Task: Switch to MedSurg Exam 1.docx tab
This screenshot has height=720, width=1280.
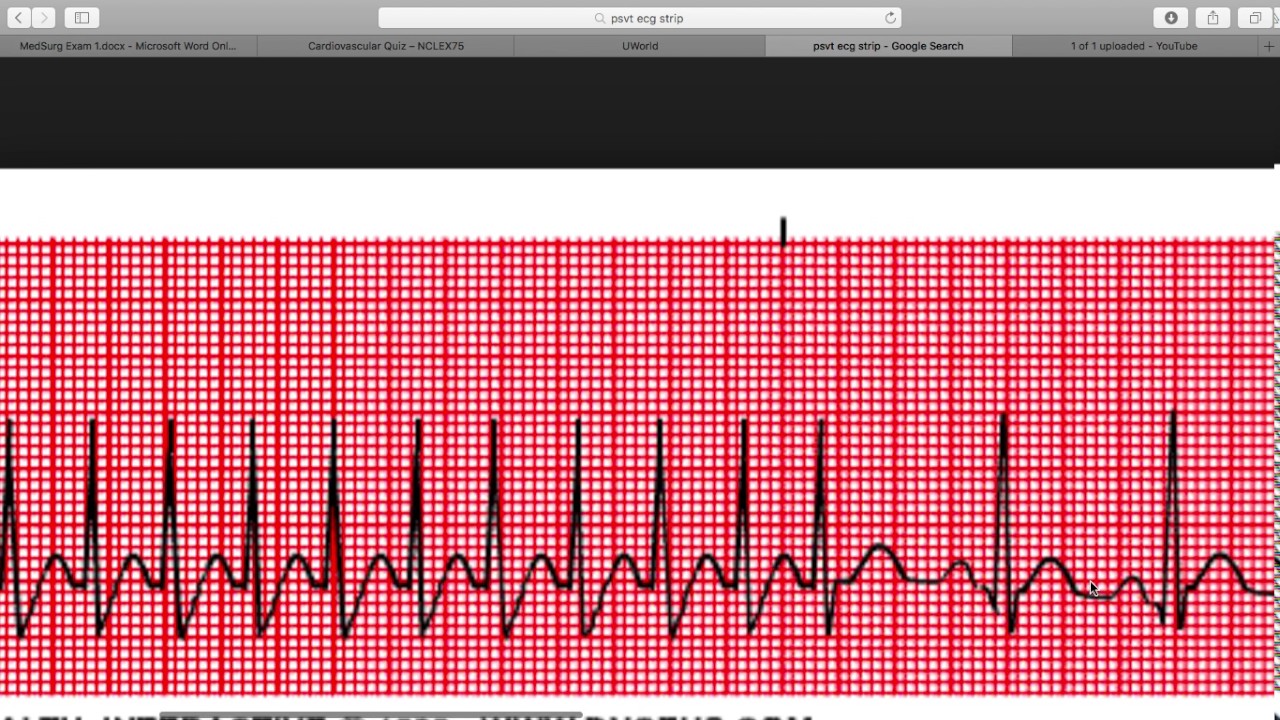Action: point(128,46)
